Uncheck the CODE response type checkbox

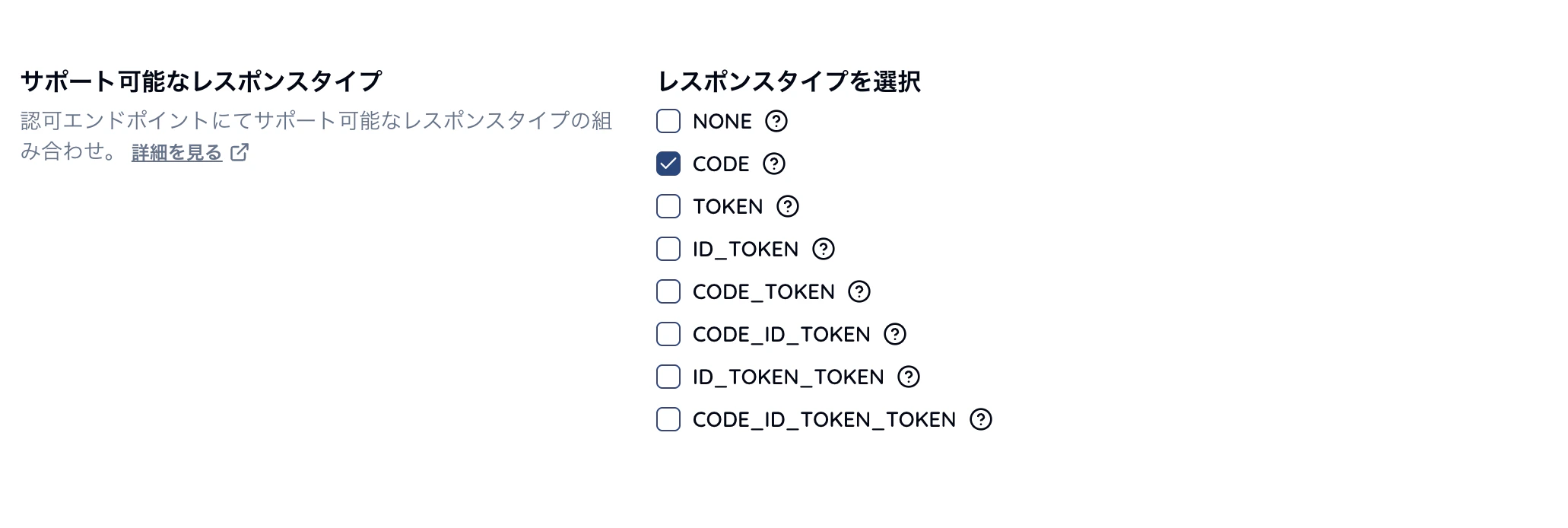point(668,164)
